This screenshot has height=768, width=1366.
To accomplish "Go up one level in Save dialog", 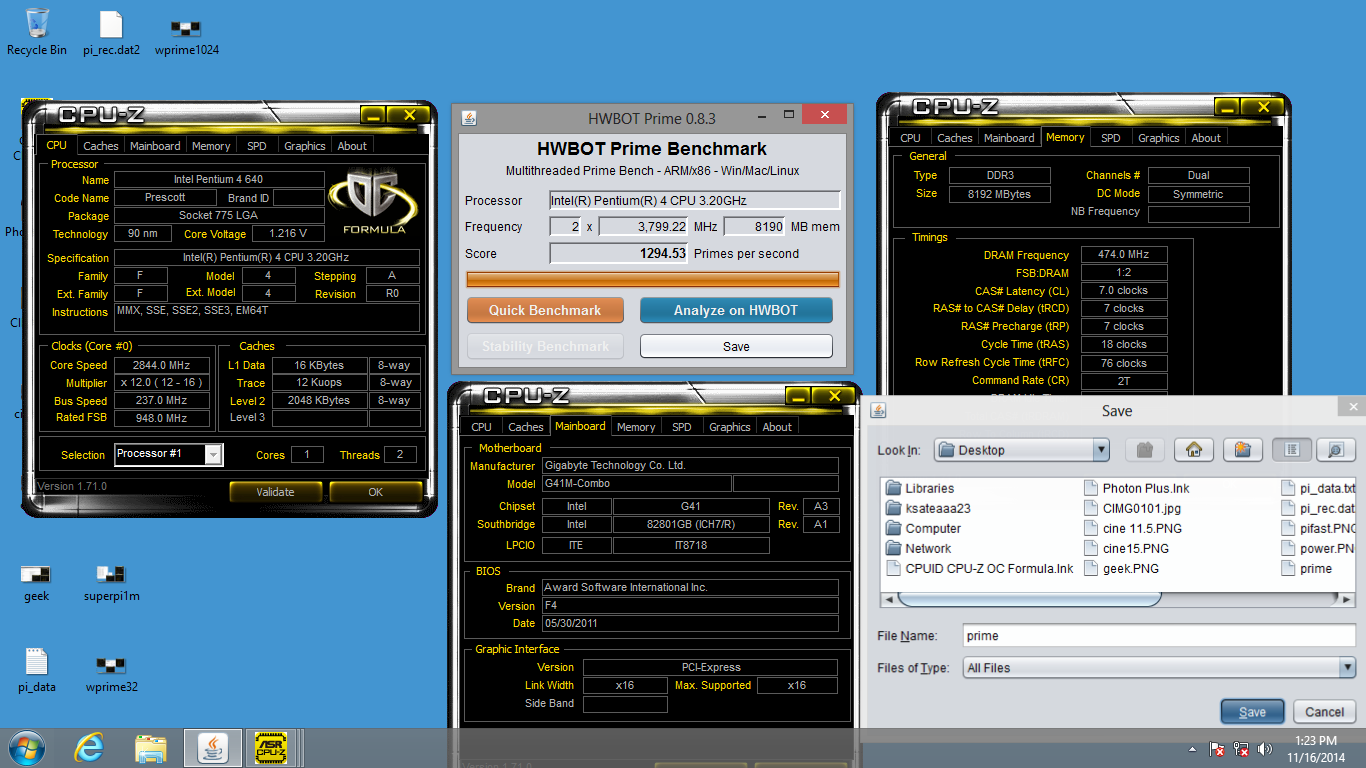I will (x=1144, y=450).
